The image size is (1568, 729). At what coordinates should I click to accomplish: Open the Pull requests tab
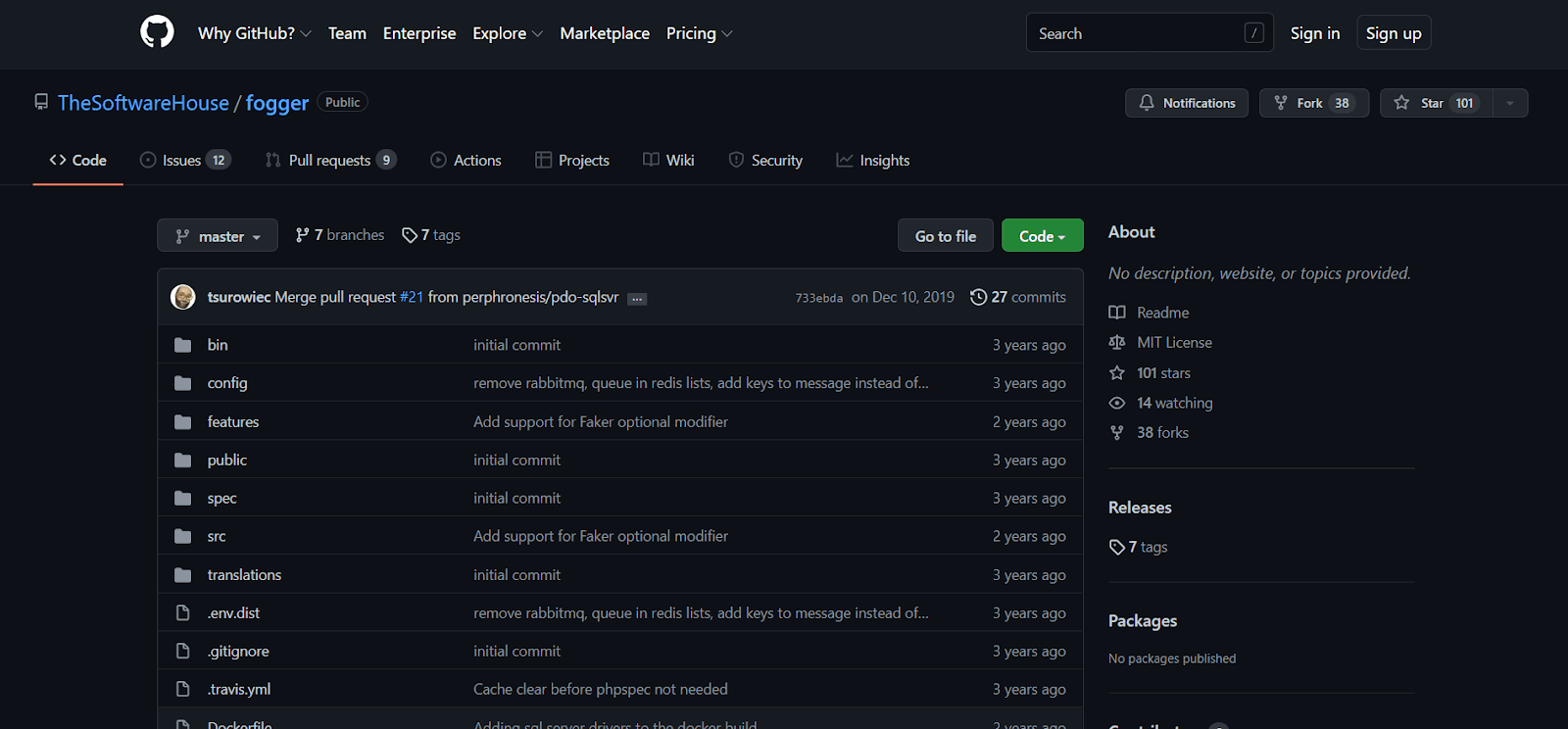pyautogui.click(x=330, y=160)
